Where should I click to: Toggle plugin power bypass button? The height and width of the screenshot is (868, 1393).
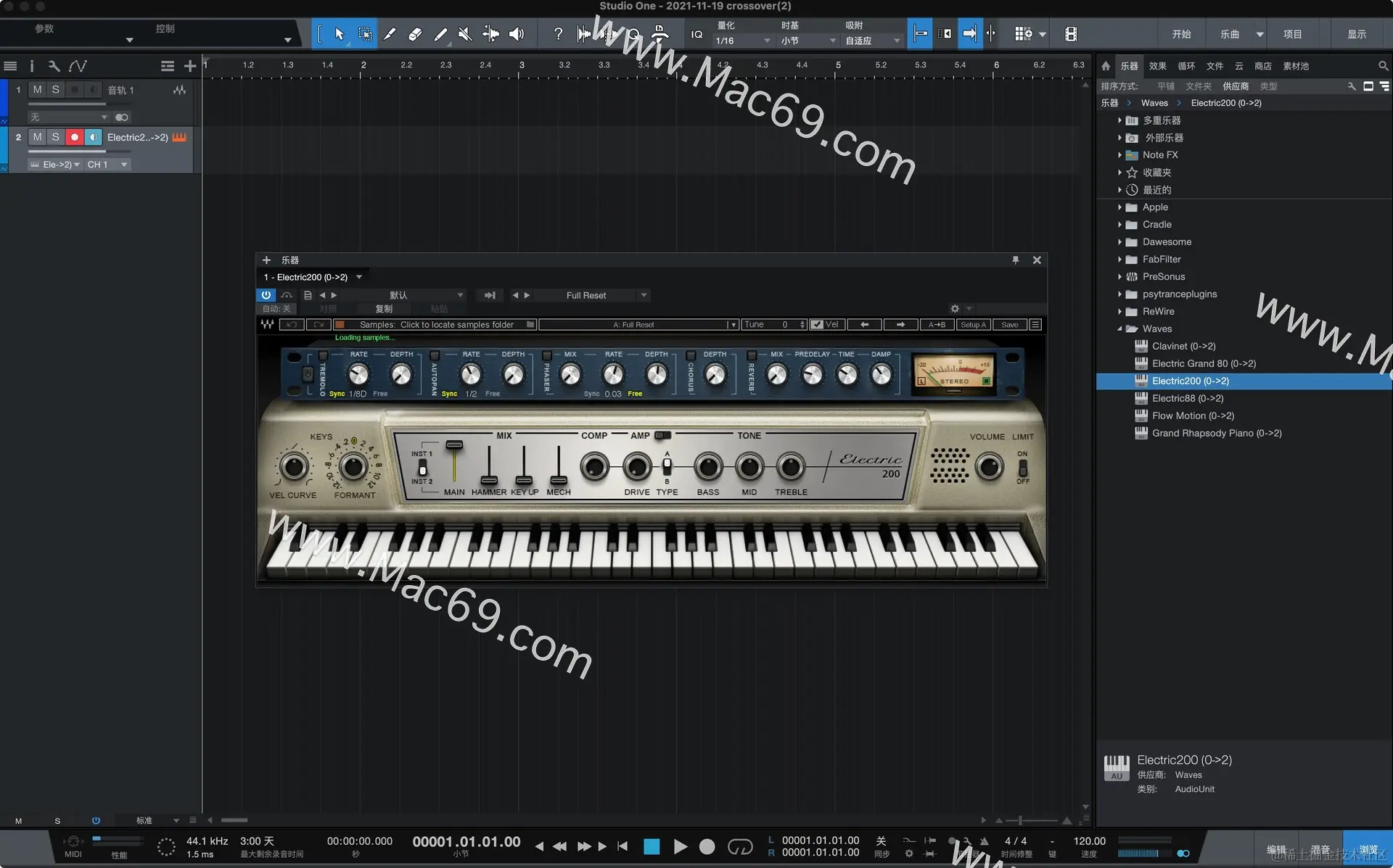tap(266, 295)
